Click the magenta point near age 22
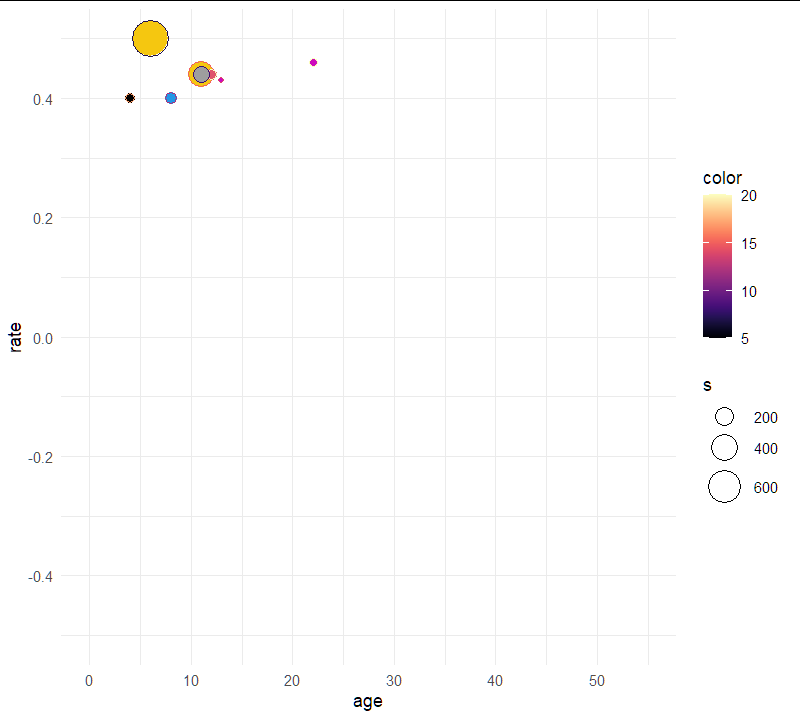 tap(313, 63)
